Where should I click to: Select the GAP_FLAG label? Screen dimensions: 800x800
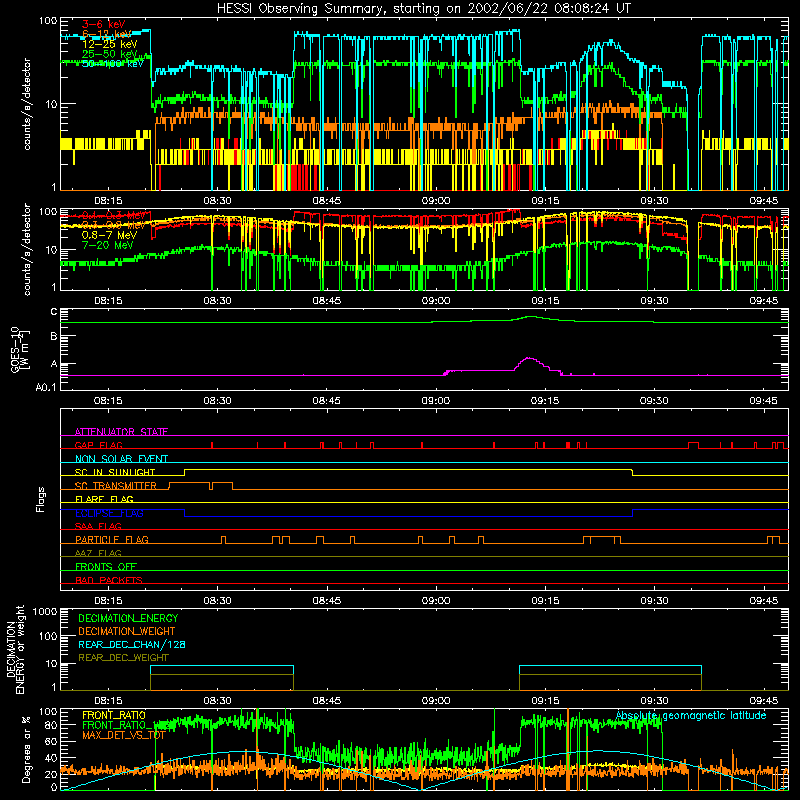coord(98,445)
